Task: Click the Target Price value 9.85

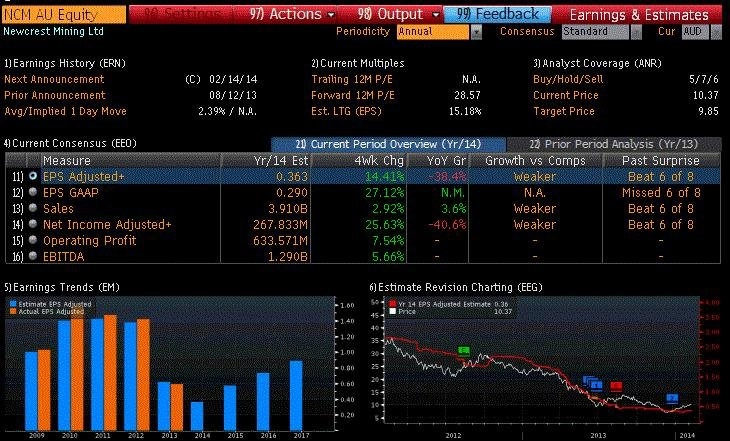Action: 708,111
